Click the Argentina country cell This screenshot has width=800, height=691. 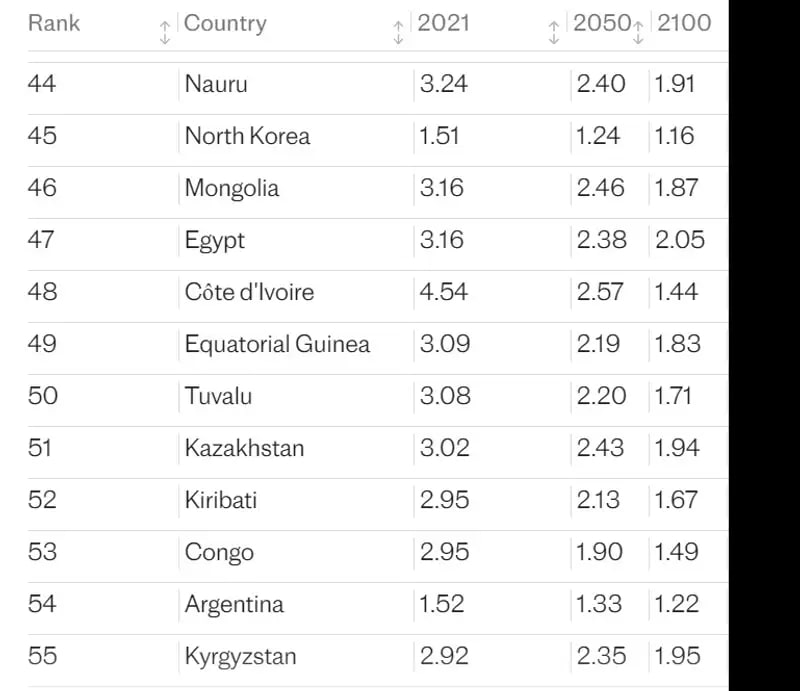click(234, 604)
